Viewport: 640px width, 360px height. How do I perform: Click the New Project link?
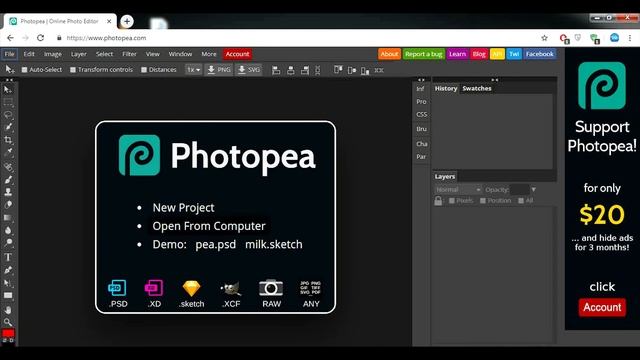coord(183,207)
